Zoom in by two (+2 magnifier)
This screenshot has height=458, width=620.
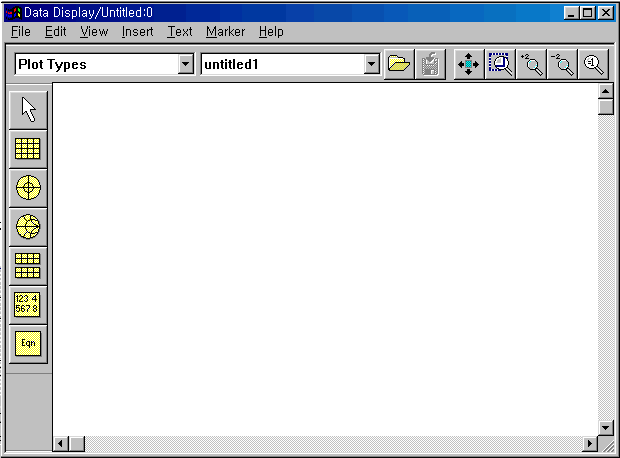(x=531, y=64)
